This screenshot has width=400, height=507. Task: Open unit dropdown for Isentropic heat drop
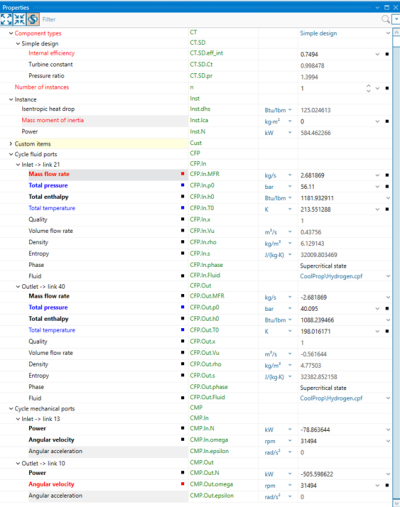[290, 110]
